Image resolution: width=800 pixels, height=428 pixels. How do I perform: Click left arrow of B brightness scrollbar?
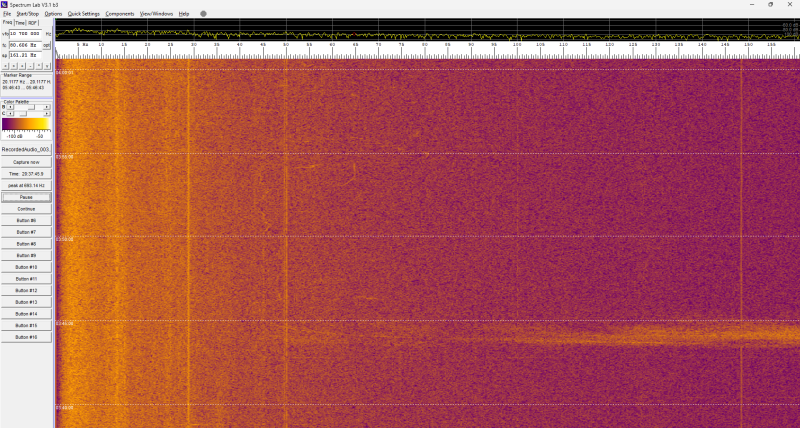pos(10,107)
